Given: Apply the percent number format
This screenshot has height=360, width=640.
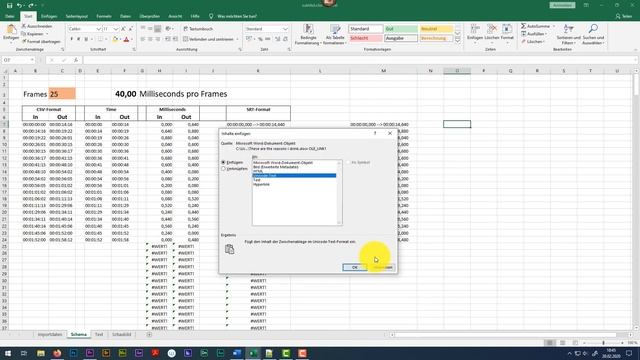Looking at the screenshot, I should (260, 39).
